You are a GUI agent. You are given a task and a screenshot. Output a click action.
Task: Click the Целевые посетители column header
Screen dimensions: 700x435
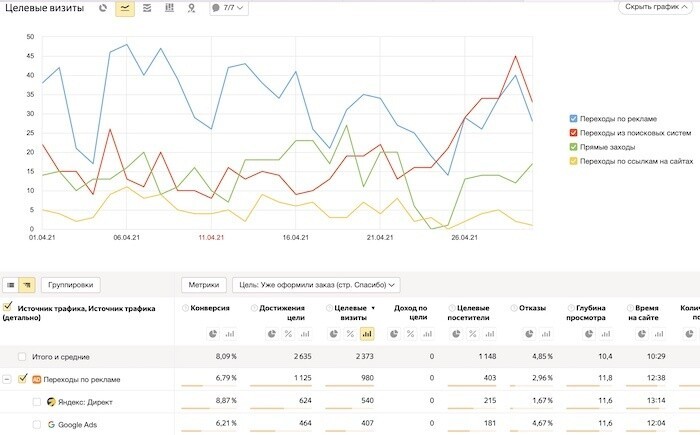point(468,313)
